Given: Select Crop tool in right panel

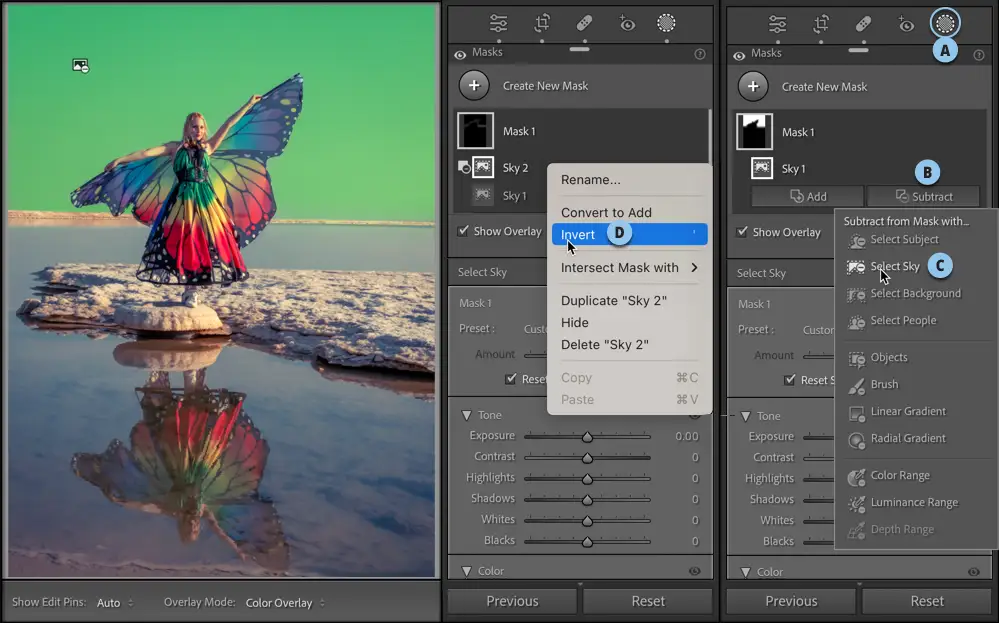Looking at the screenshot, I should [821, 24].
